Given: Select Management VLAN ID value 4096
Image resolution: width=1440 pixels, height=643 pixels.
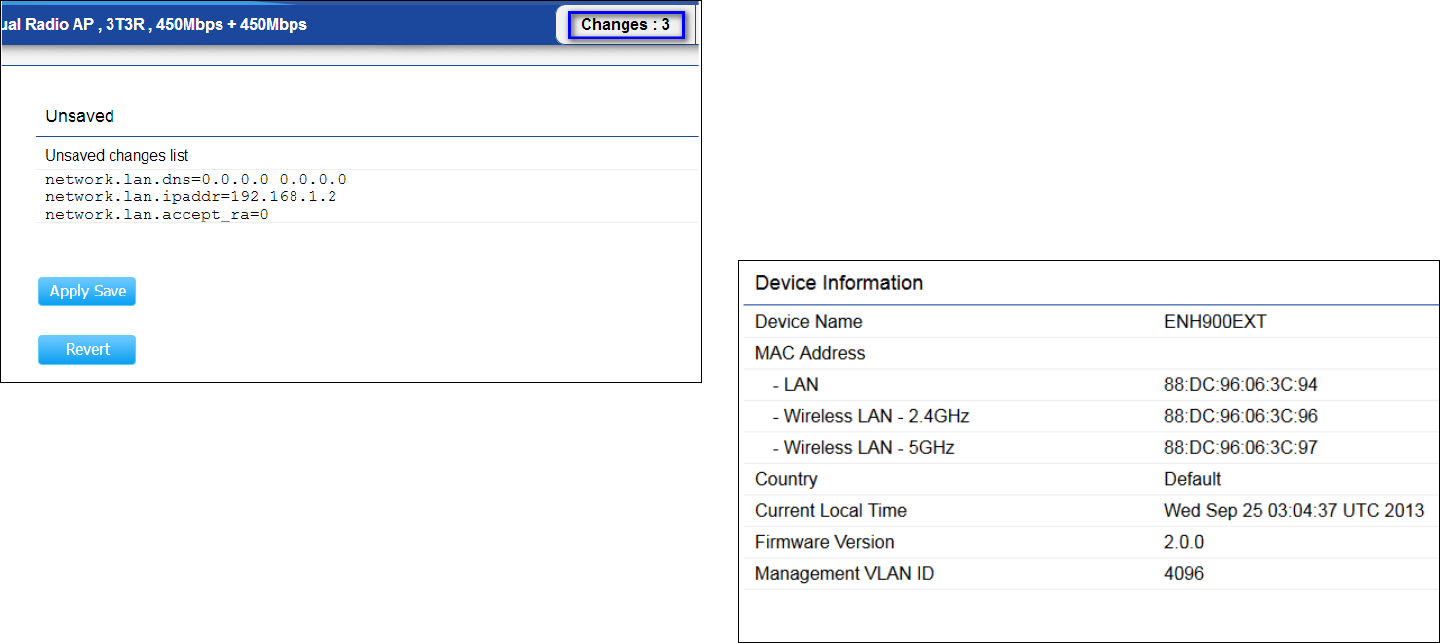Looking at the screenshot, I should 1184,574.
